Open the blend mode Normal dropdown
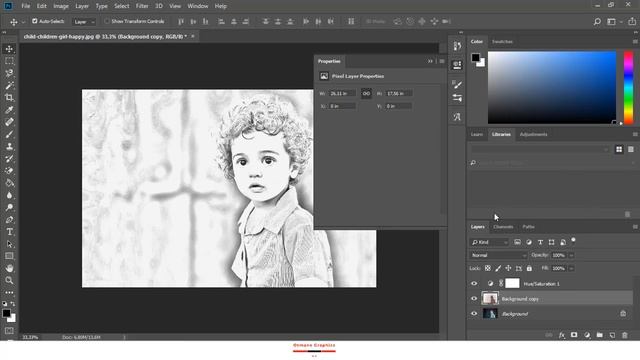 (498, 255)
